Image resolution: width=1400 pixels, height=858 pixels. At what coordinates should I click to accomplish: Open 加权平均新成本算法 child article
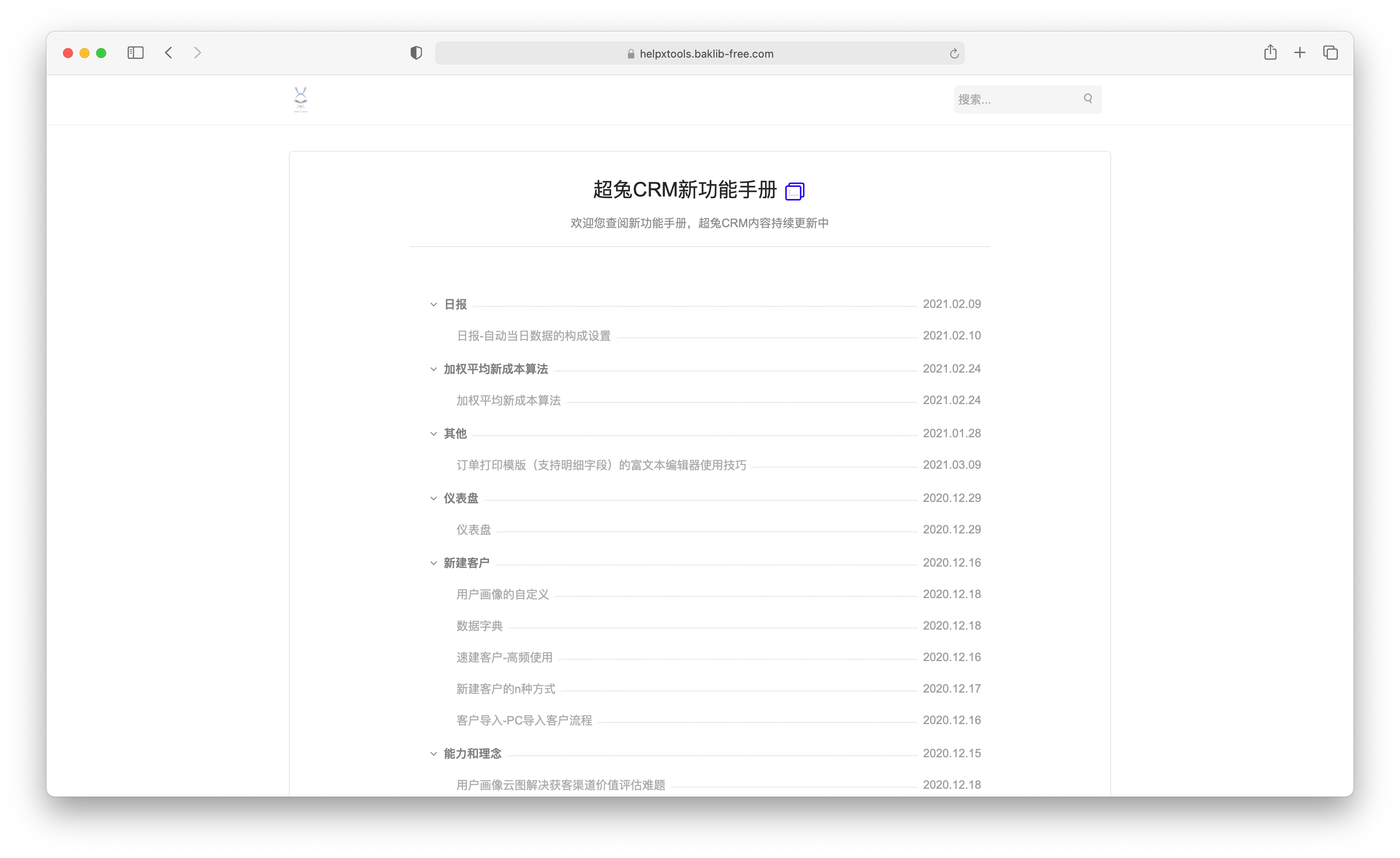pyautogui.click(x=508, y=400)
